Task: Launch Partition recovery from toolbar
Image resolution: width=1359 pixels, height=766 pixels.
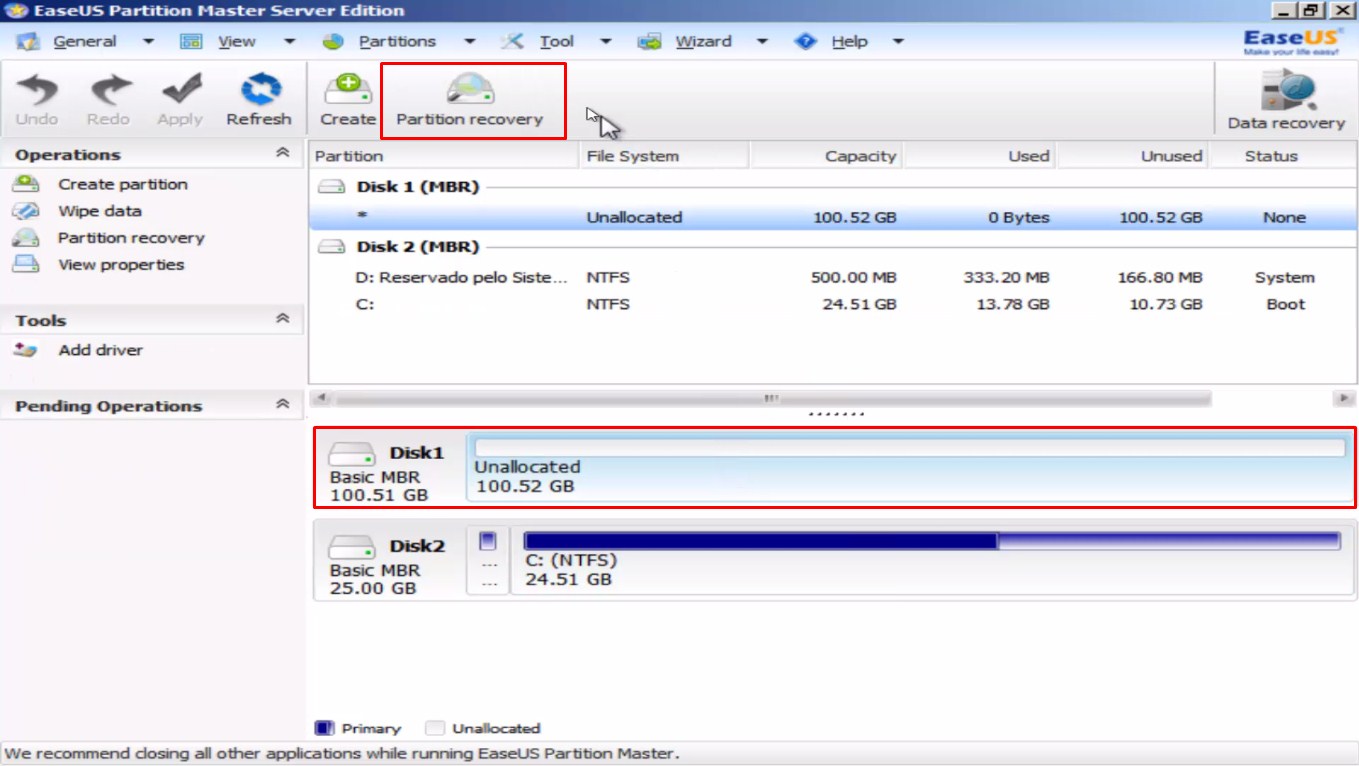Action: coord(470,98)
